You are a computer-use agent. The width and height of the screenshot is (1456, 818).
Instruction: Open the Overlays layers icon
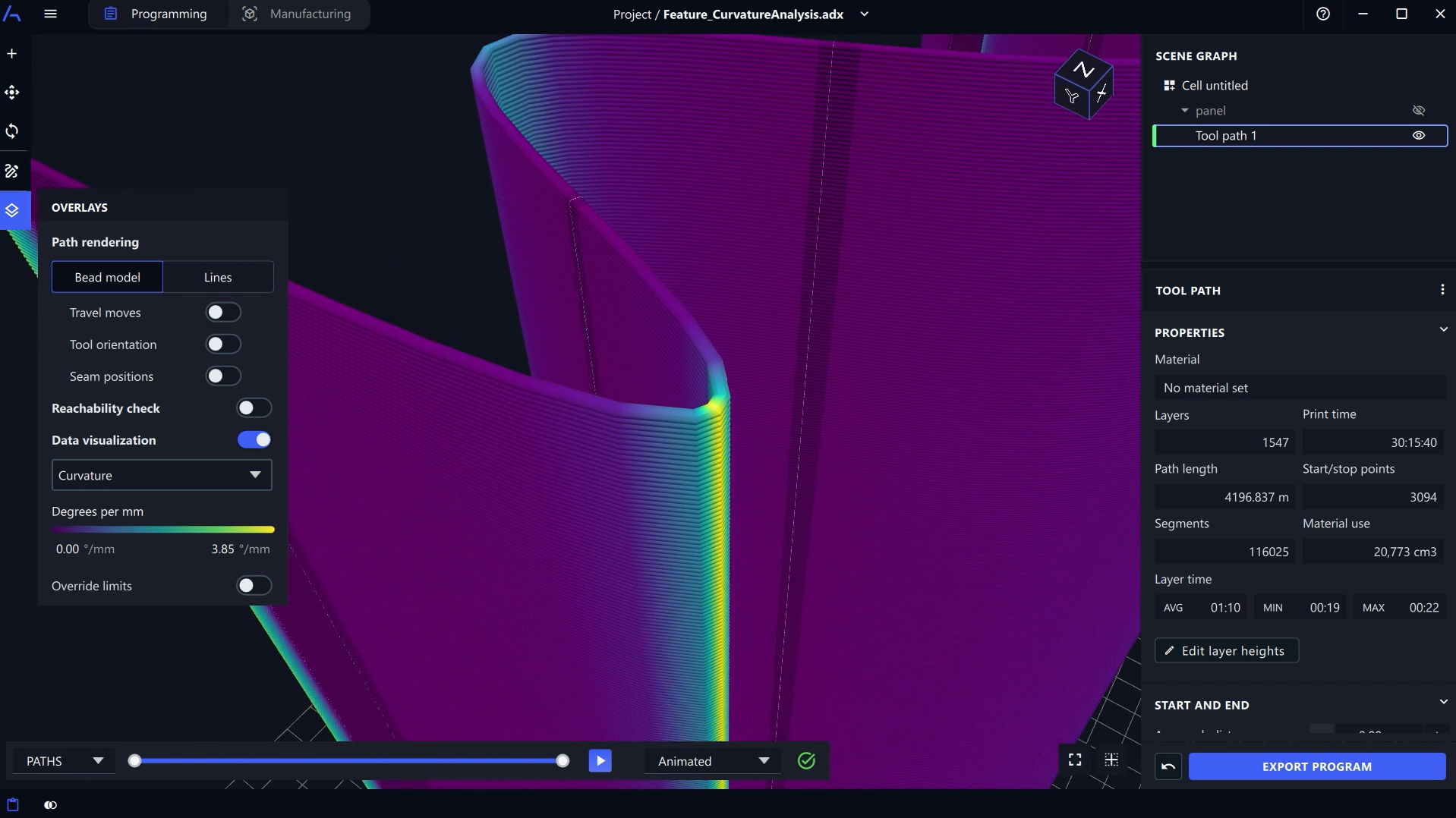[12, 210]
